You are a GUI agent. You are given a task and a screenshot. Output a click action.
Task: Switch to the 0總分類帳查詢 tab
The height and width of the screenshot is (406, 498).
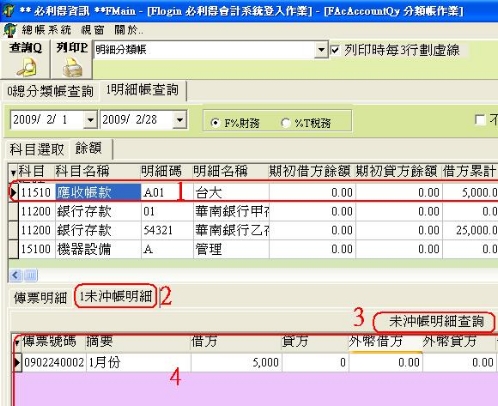50,91
